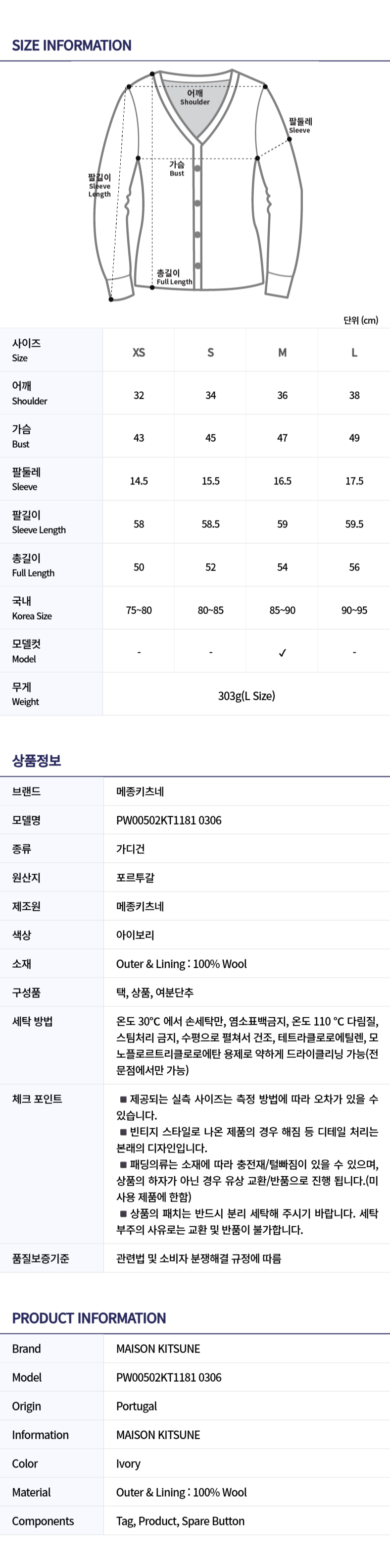Click the Shoulder label inside the diagram
The image size is (390, 1568).
click(x=195, y=98)
